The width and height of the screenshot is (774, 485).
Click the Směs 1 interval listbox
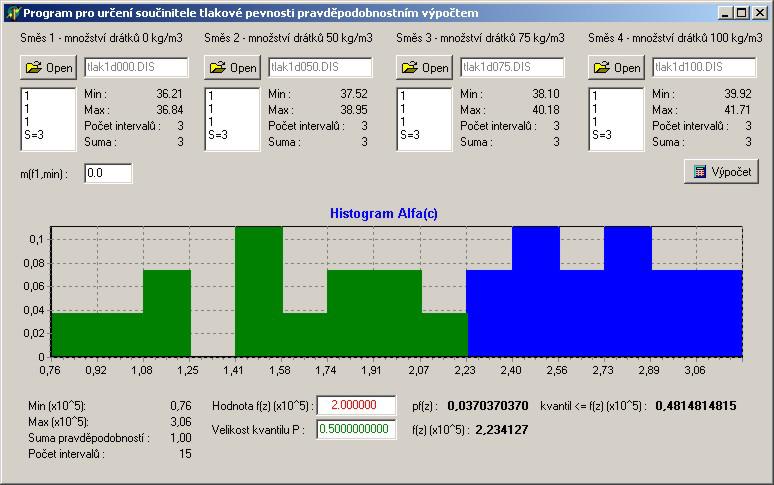coord(48,119)
